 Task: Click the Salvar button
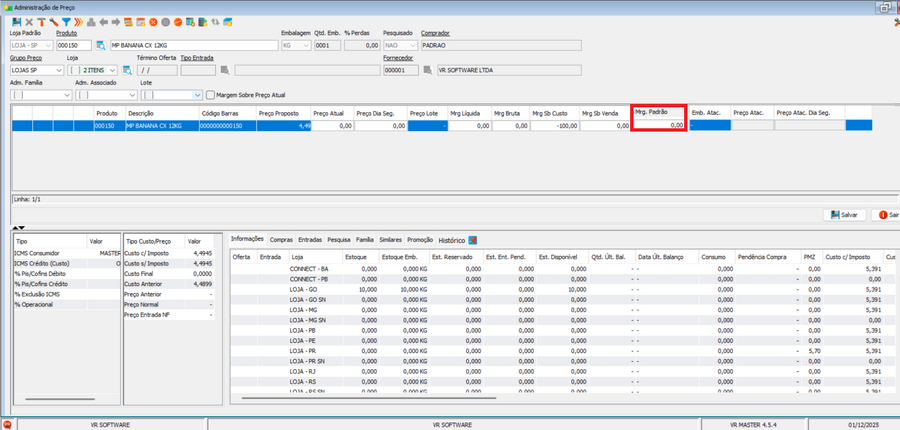click(x=844, y=215)
